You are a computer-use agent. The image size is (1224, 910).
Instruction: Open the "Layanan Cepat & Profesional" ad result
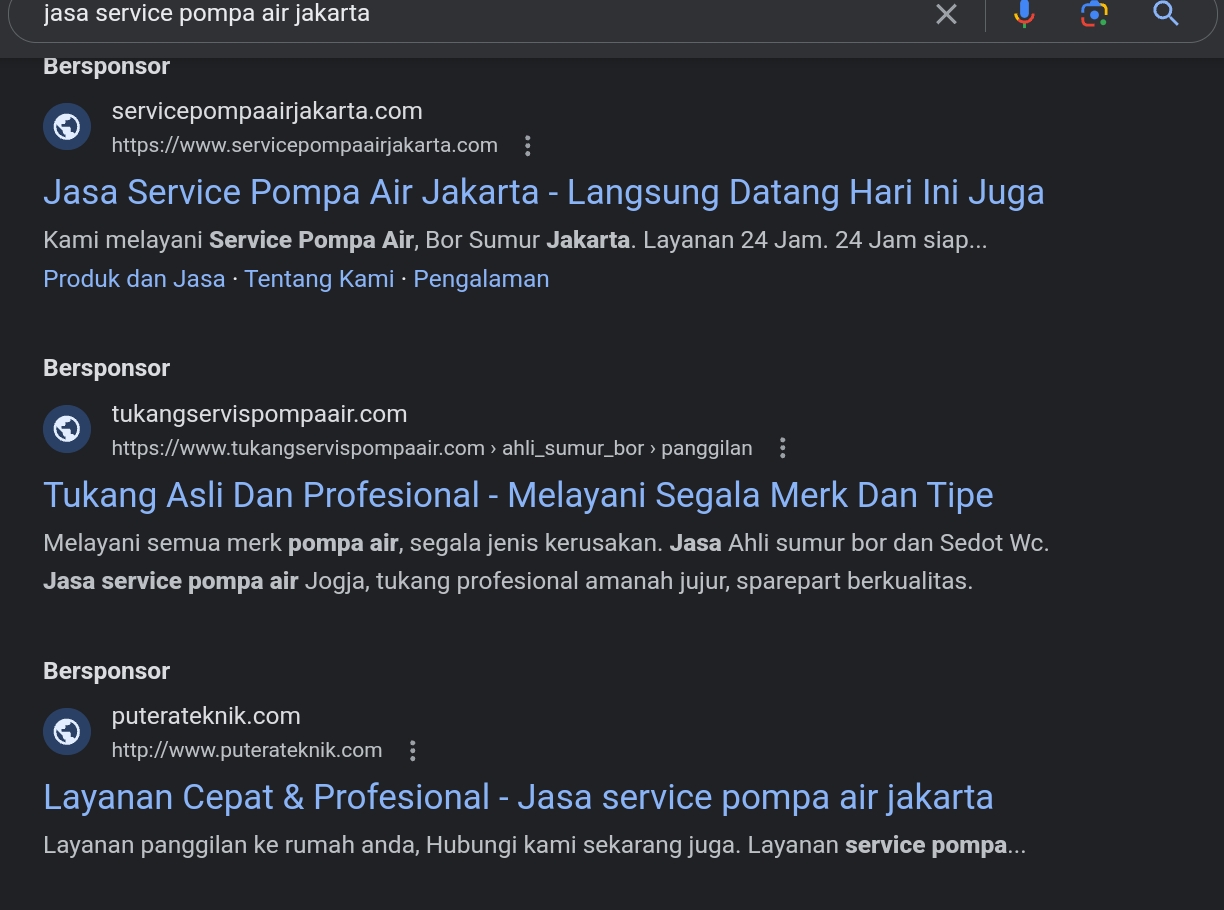pyautogui.click(x=518, y=797)
